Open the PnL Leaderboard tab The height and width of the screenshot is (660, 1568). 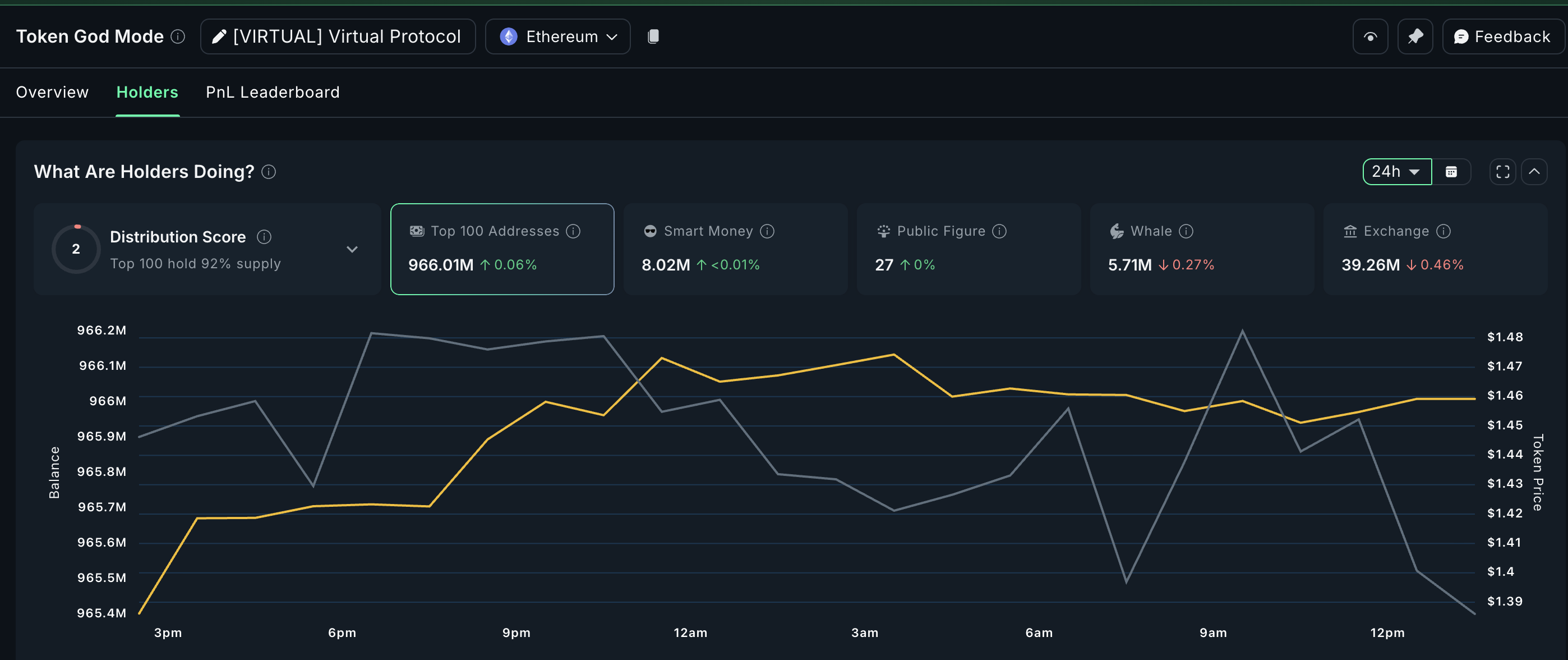[x=272, y=92]
